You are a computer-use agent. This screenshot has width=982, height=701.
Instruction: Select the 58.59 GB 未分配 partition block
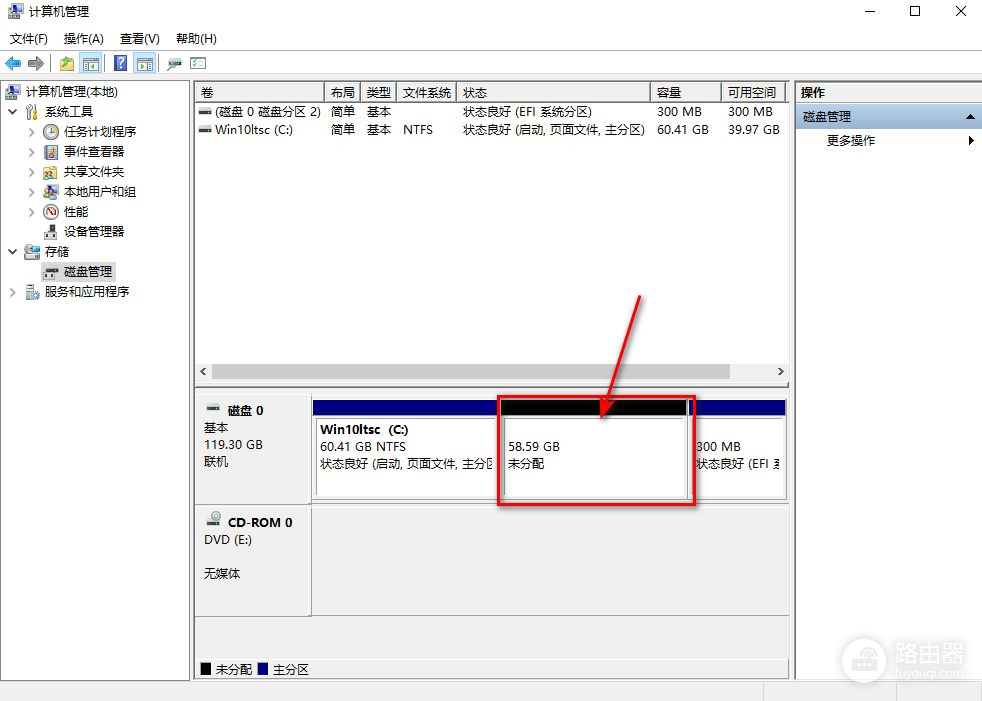(595, 449)
